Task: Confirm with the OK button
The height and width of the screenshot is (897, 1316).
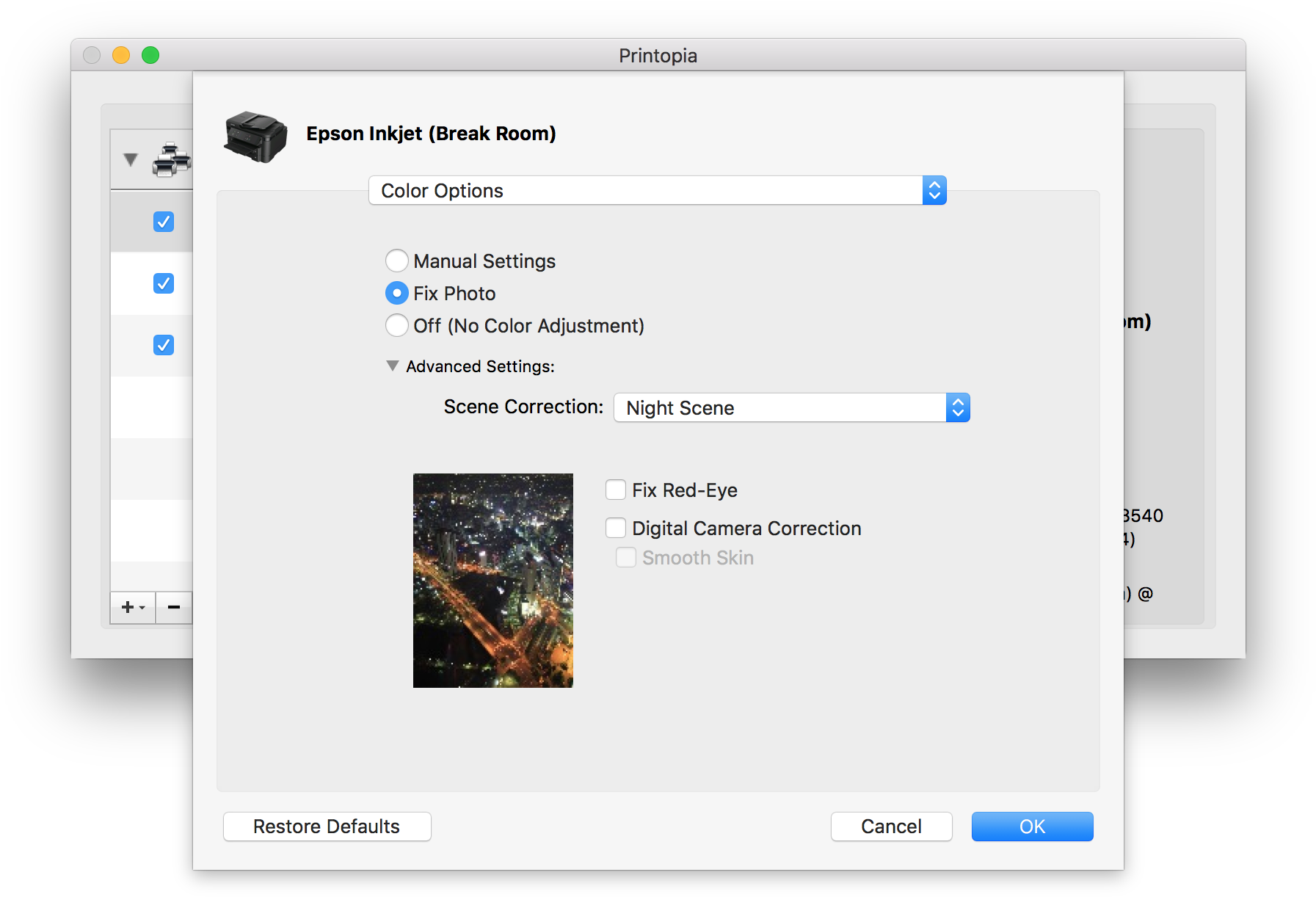Action: point(1033,827)
